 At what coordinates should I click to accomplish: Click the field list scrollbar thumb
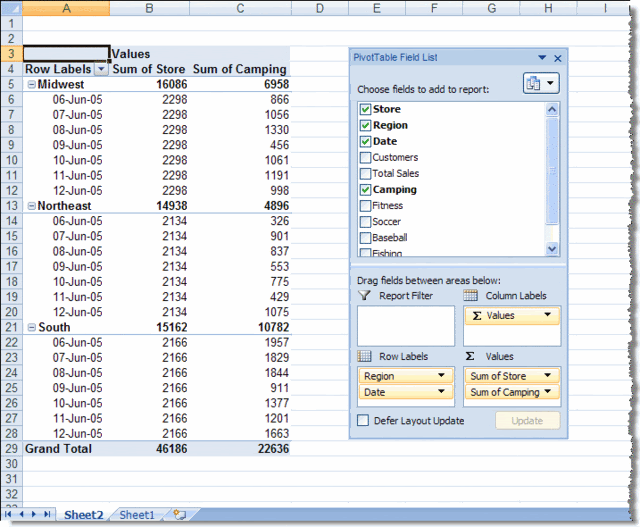point(552,170)
